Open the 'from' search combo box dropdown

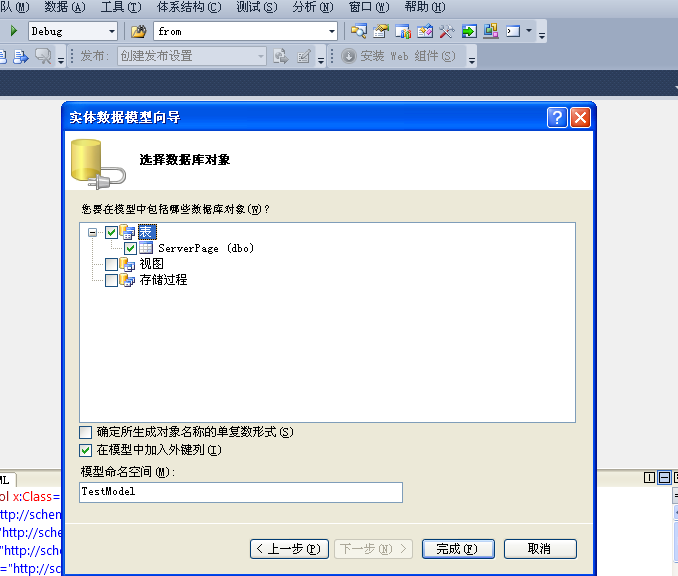(x=332, y=31)
